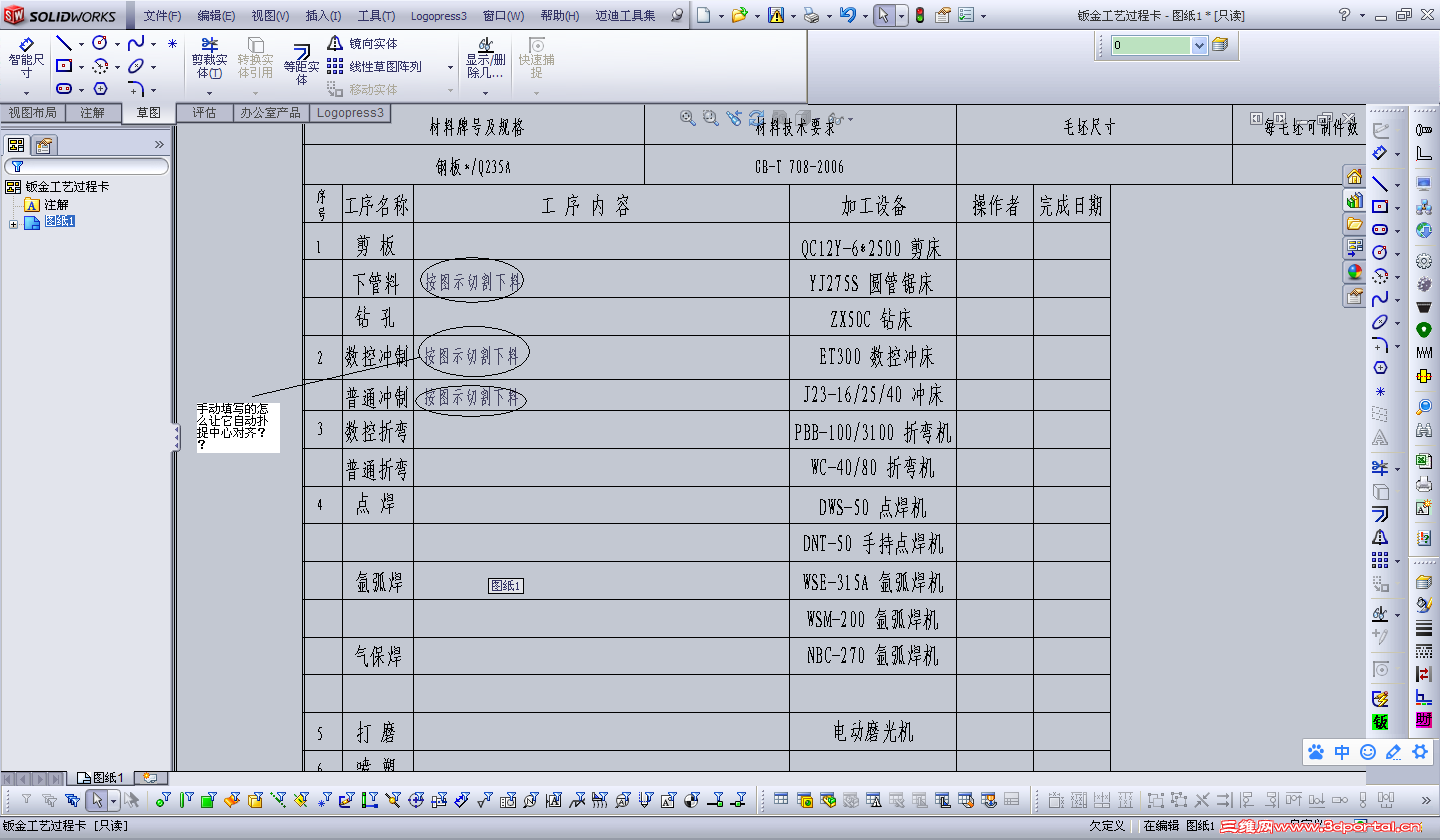Viewport: 1440px width, 840px height.
Task: Switch to the 评估 ribbon tab
Action: click(204, 112)
